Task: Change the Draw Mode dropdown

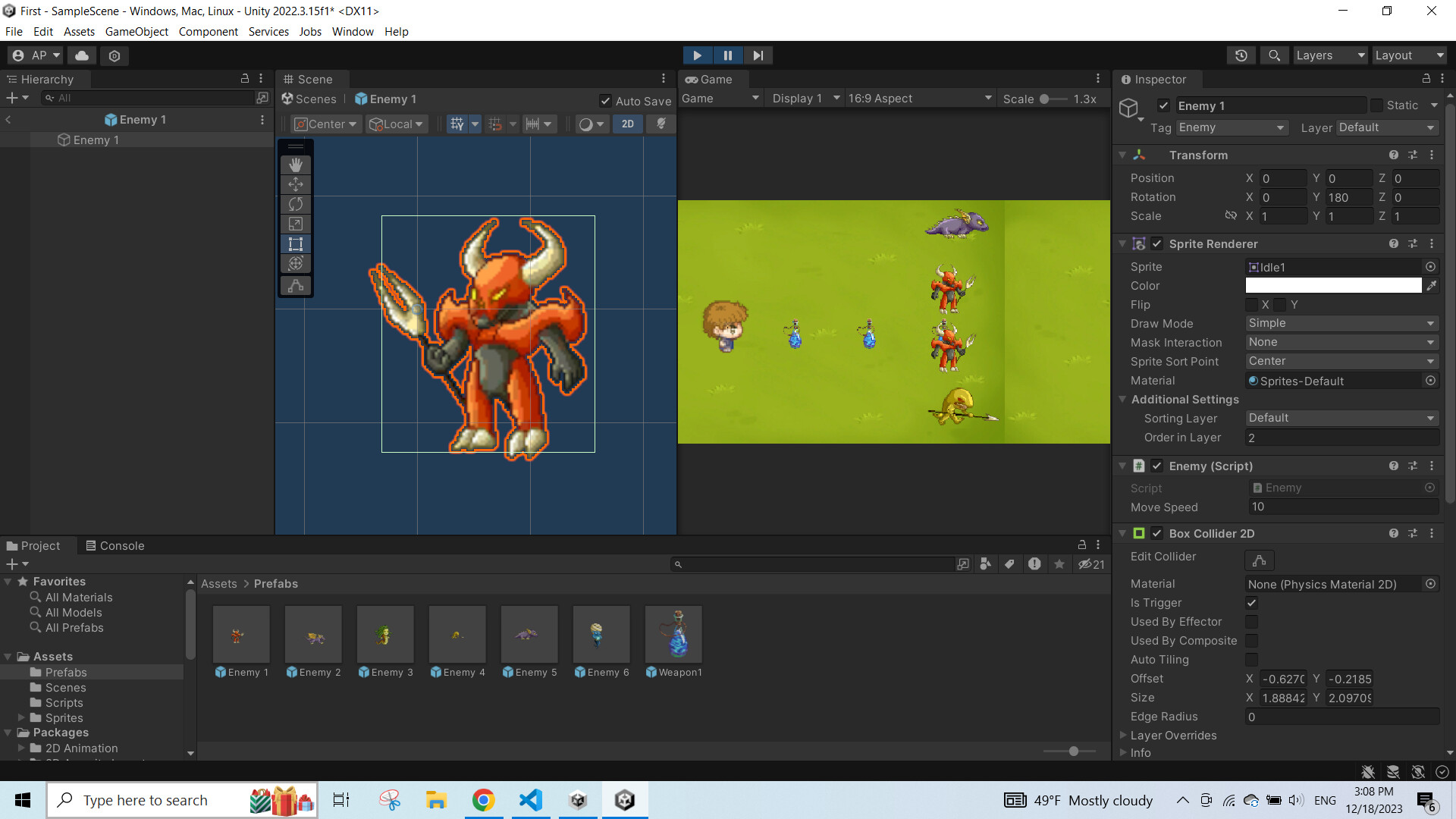Action: (1341, 323)
